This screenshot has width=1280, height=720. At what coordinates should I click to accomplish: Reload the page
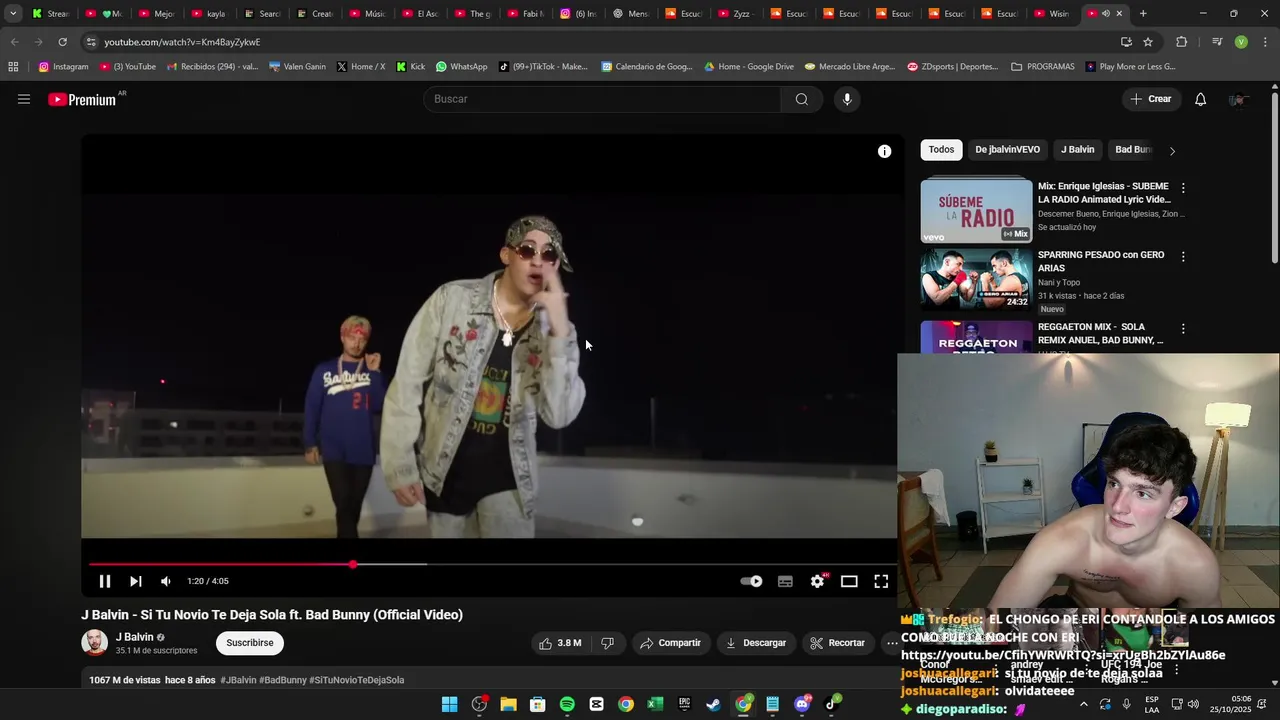point(62,42)
